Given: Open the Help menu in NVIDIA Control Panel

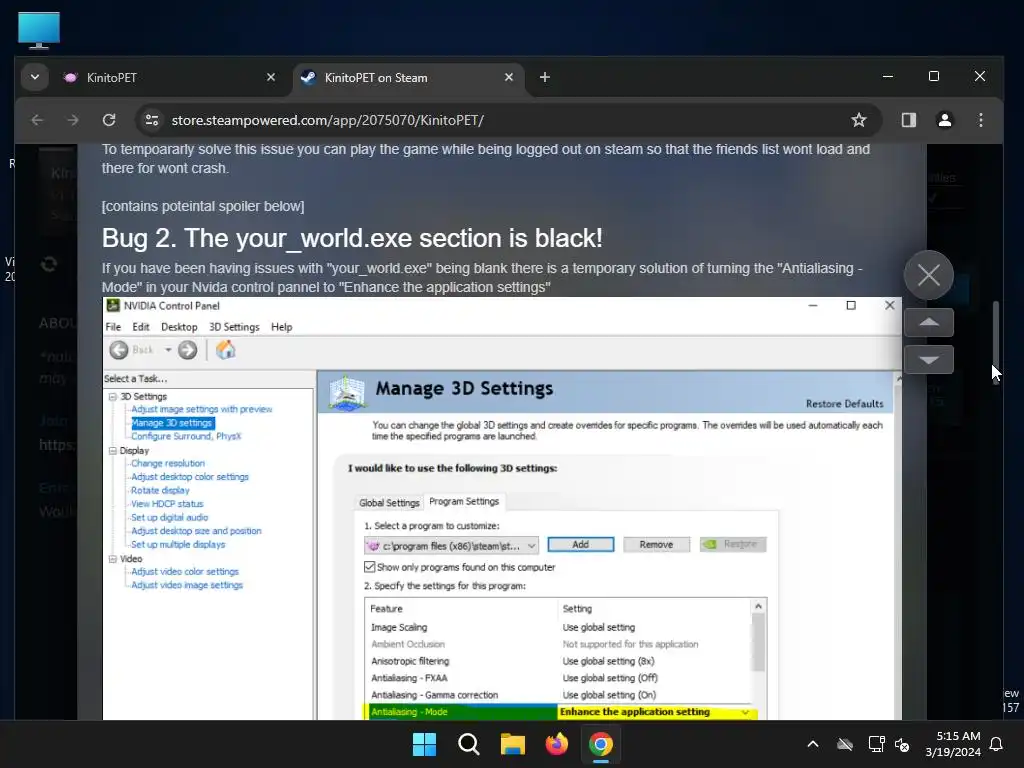Looking at the screenshot, I should click(x=281, y=327).
